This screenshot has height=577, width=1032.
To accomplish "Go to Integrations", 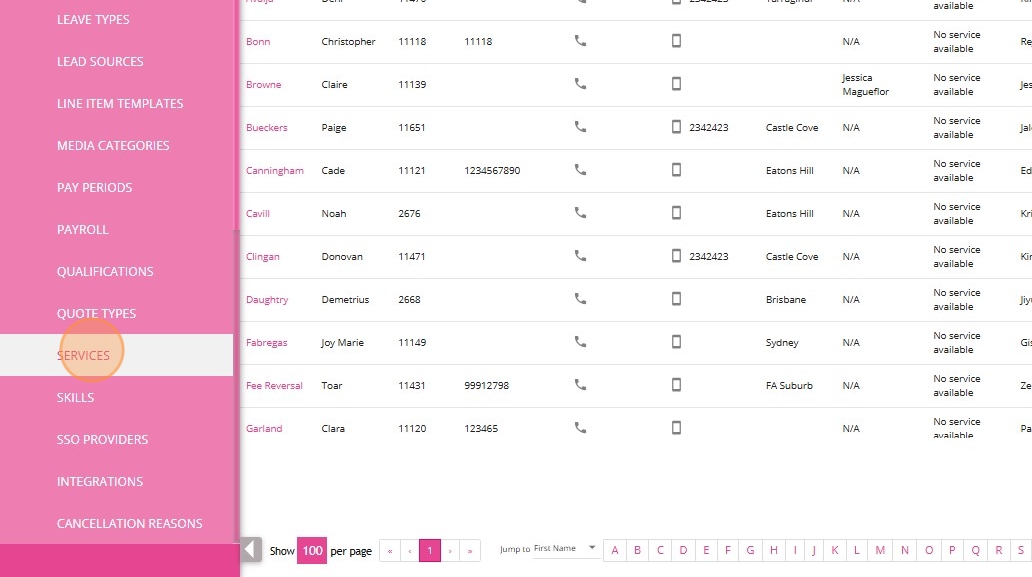I will 99,482.
